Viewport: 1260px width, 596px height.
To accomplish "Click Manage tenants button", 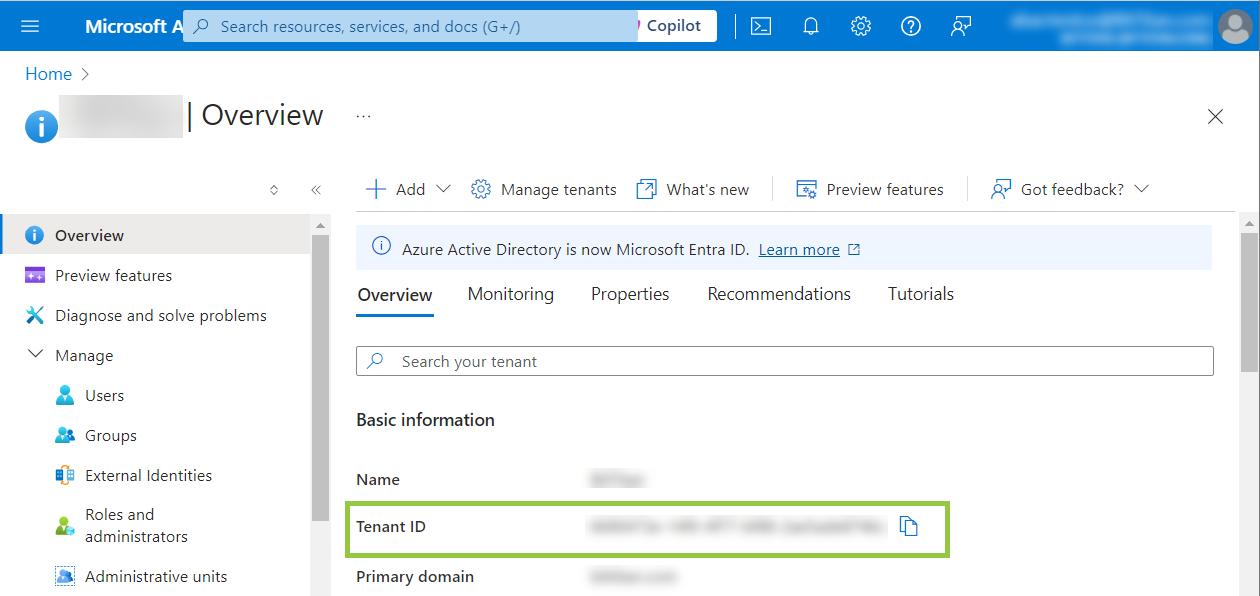I will pos(544,189).
